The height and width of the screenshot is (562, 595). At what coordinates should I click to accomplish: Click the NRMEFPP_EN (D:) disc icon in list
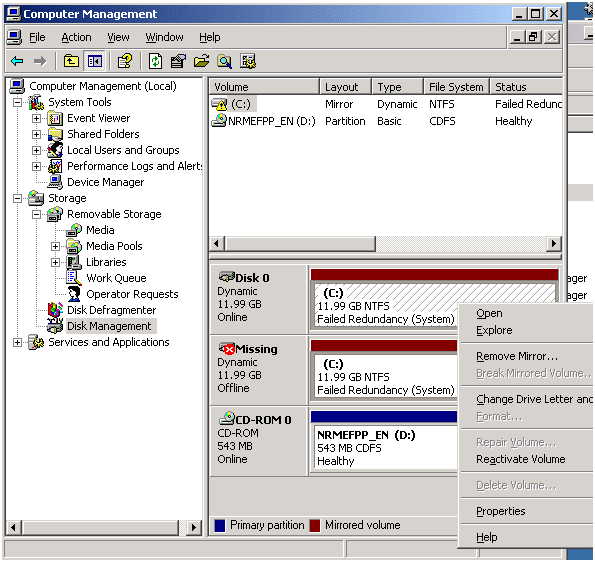pyautogui.click(x=219, y=121)
